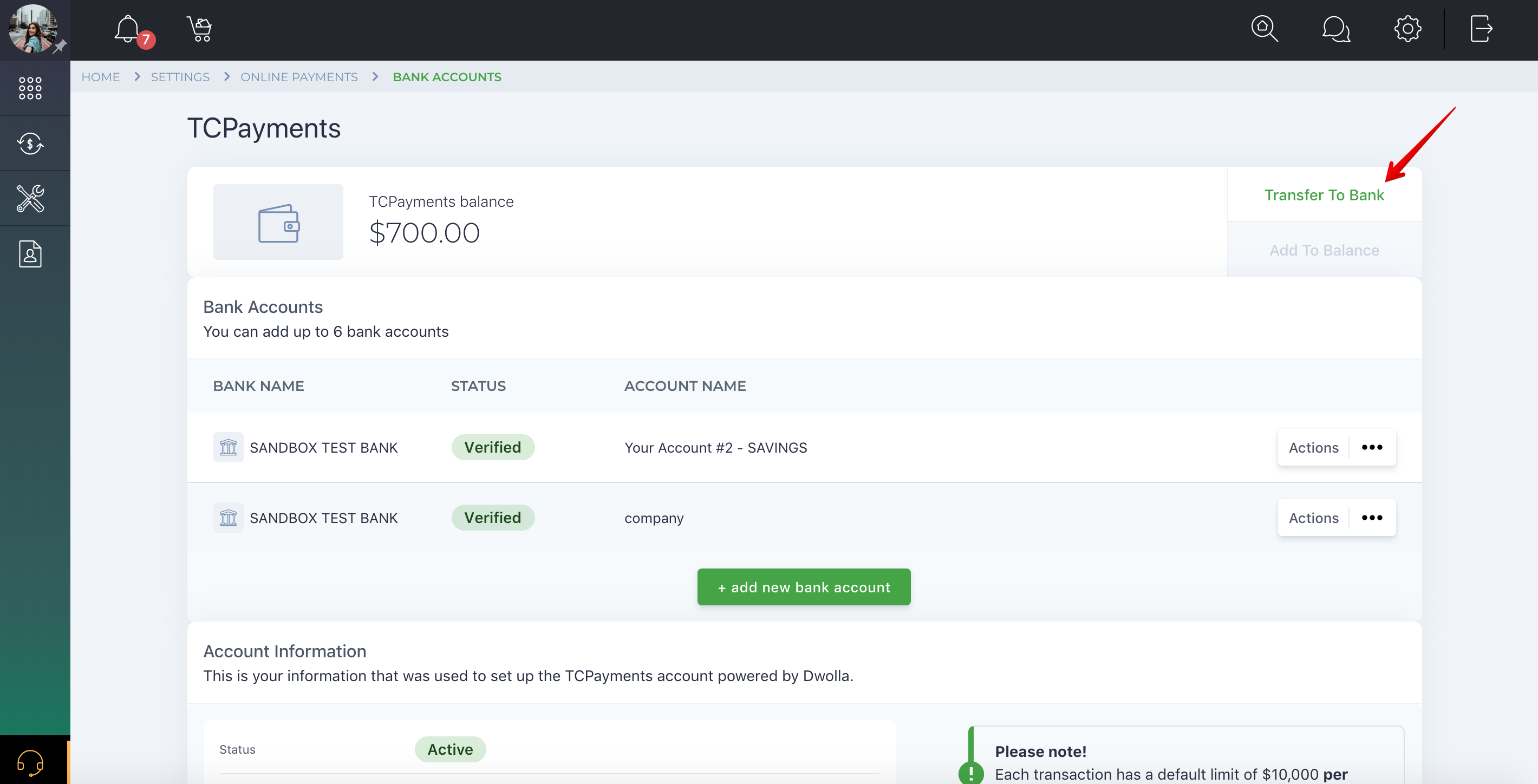This screenshot has height=784, width=1538.
Task: Open the payments dollar icon in sidebar
Action: click(30, 143)
